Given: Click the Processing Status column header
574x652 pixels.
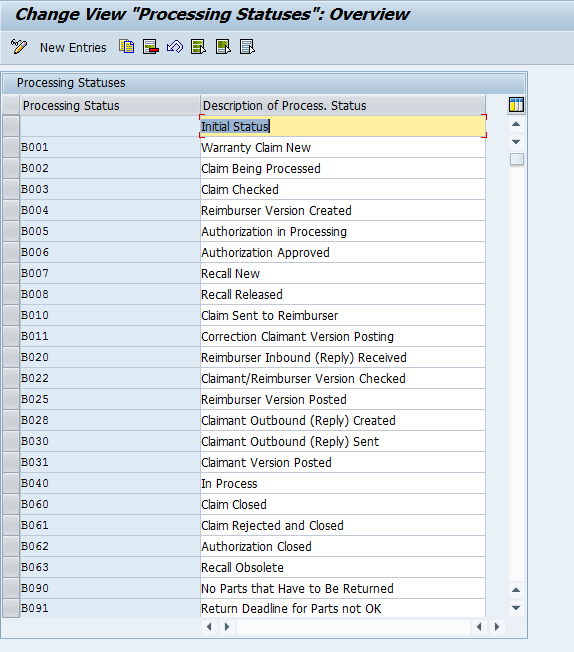Looking at the screenshot, I should 110,106.
